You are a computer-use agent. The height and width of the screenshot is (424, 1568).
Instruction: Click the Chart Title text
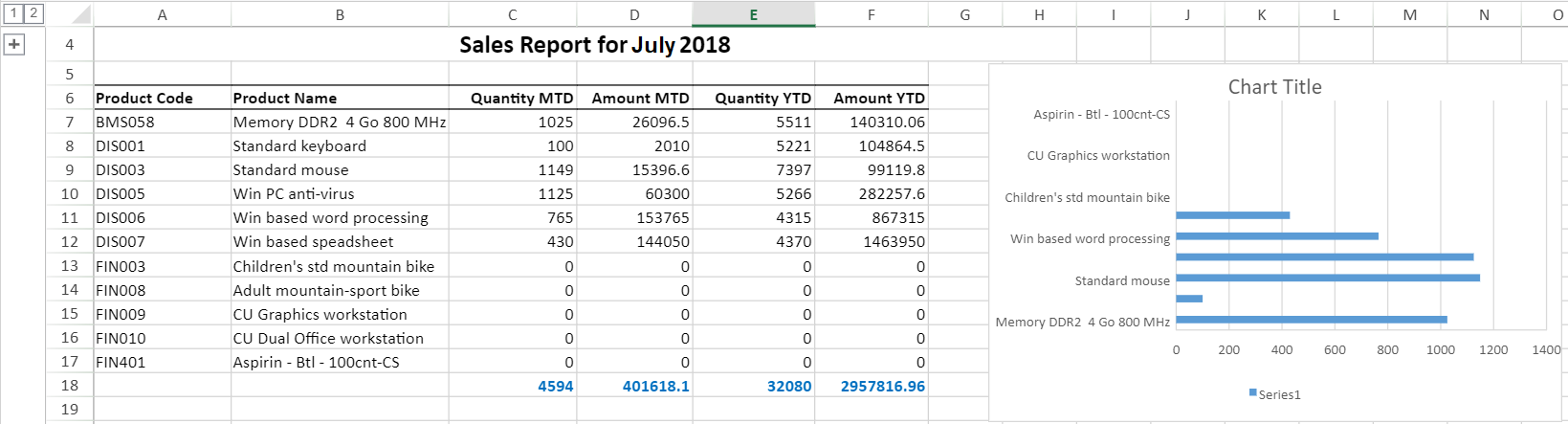pos(1274,87)
